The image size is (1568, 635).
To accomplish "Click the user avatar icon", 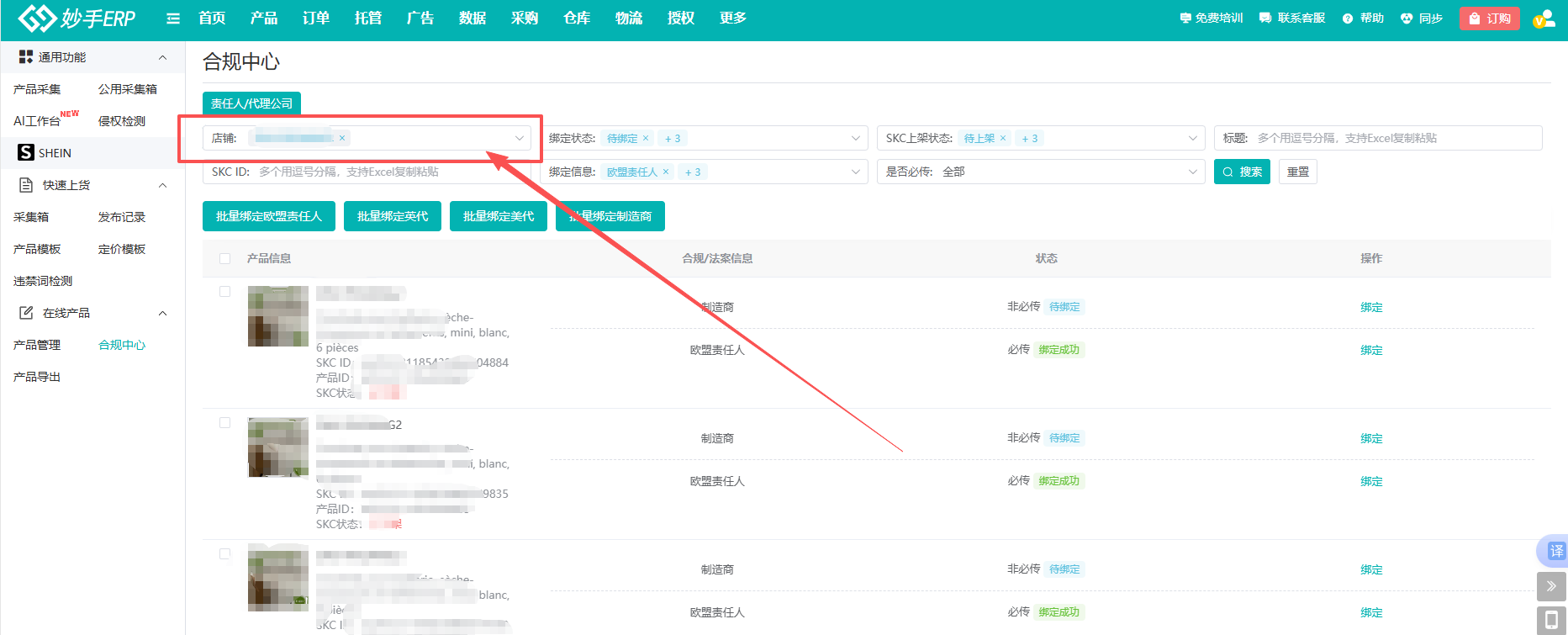I will (x=1544, y=19).
